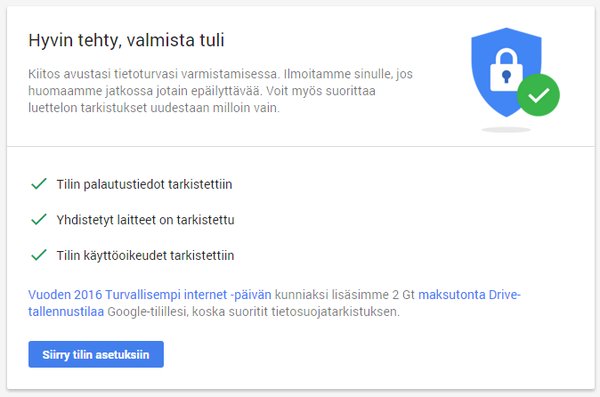Click the grey shadow beneath the shield
The height and width of the screenshot is (397, 600).
(x=506, y=130)
